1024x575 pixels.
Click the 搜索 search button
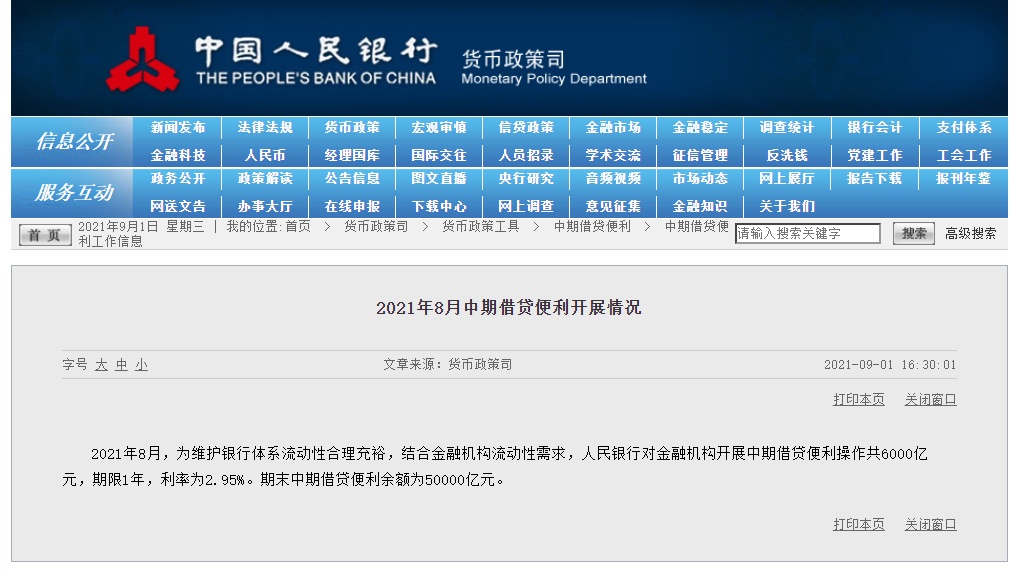point(914,233)
